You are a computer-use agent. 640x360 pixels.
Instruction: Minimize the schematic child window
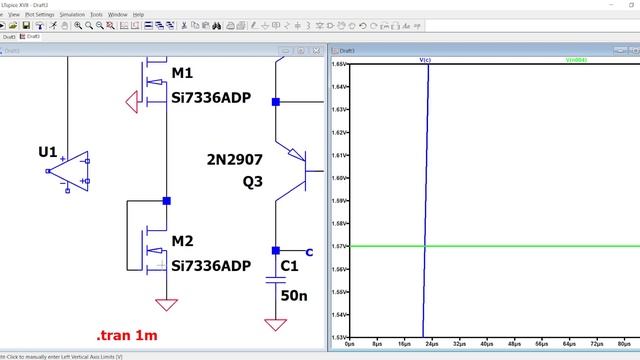(285, 51)
